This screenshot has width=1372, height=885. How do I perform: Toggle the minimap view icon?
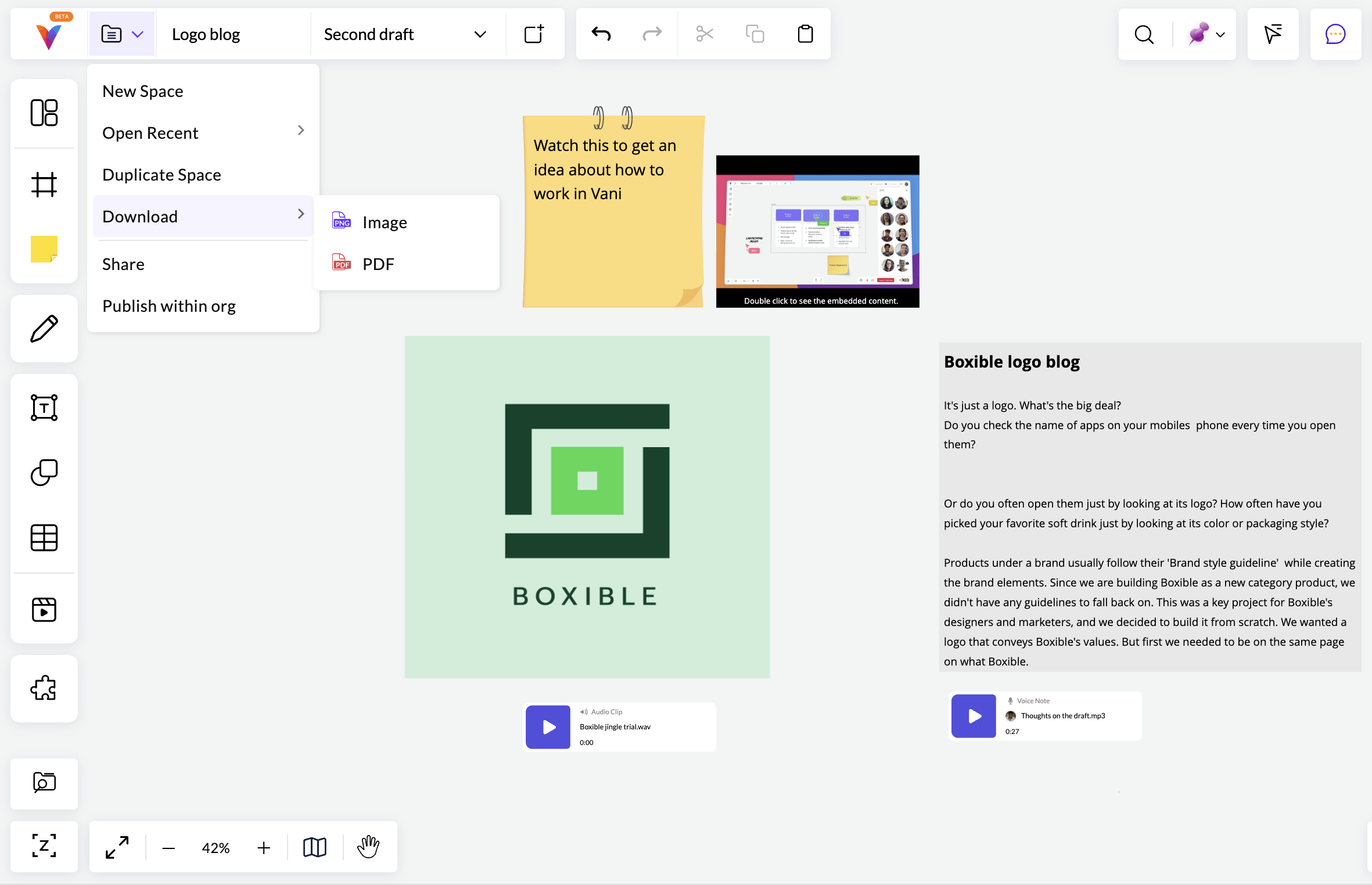pyautogui.click(x=315, y=847)
